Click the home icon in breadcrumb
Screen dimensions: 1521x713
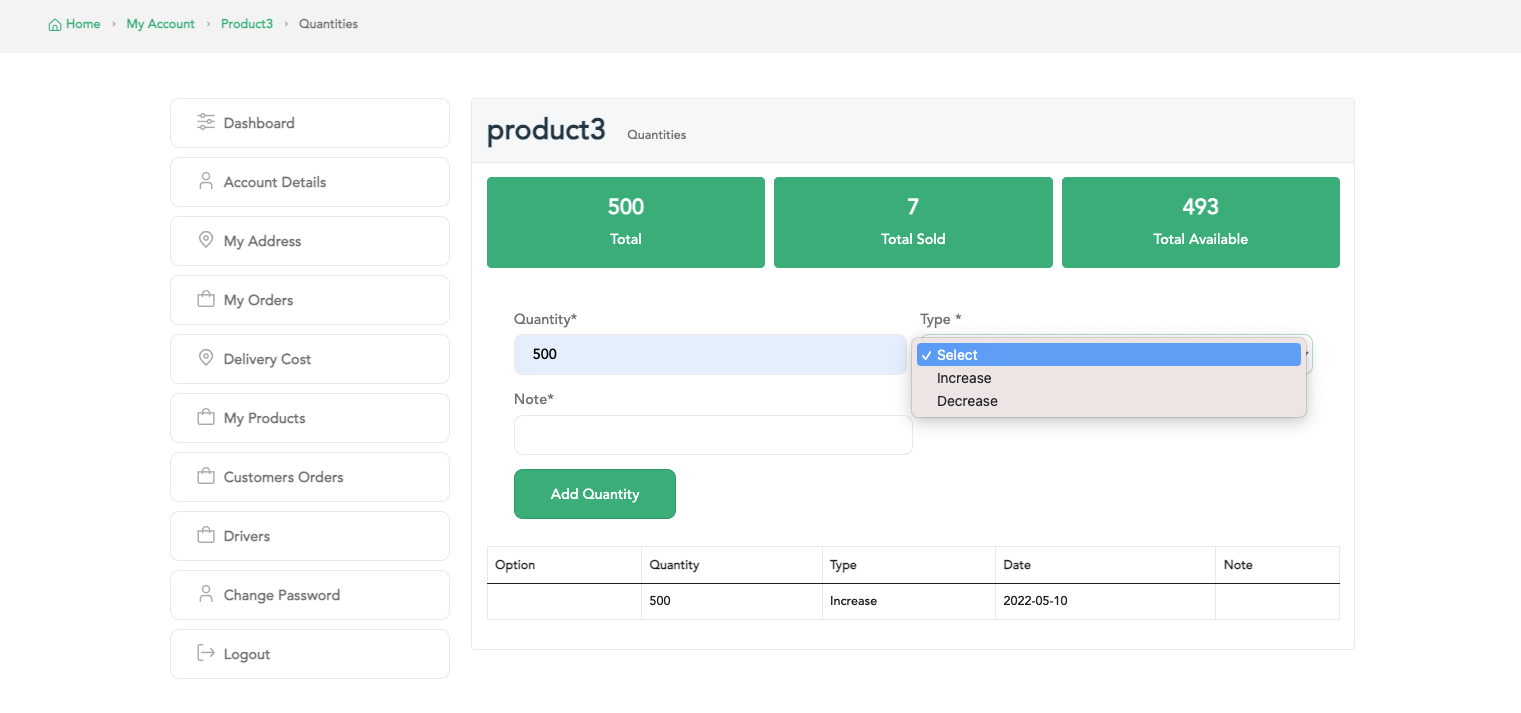coord(55,24)
